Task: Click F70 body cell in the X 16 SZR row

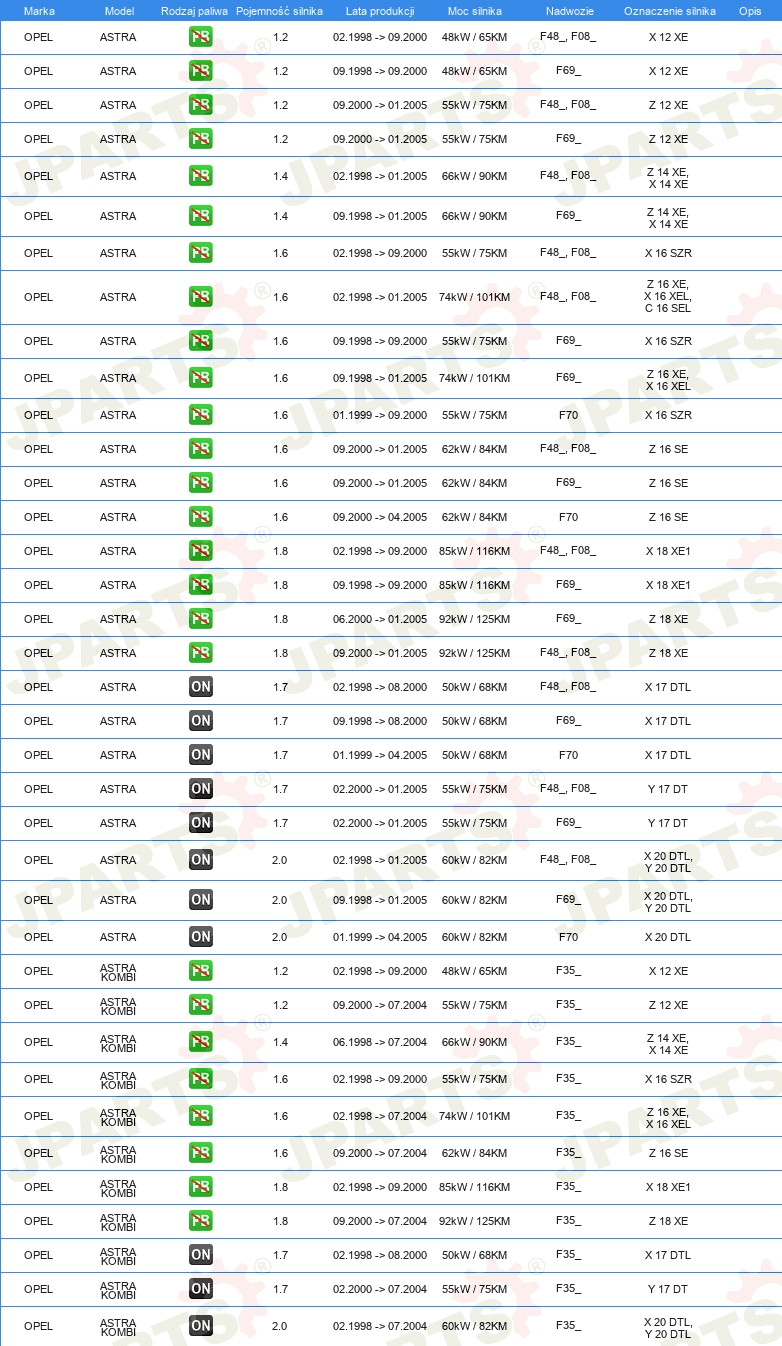Action: pos(568,415)
